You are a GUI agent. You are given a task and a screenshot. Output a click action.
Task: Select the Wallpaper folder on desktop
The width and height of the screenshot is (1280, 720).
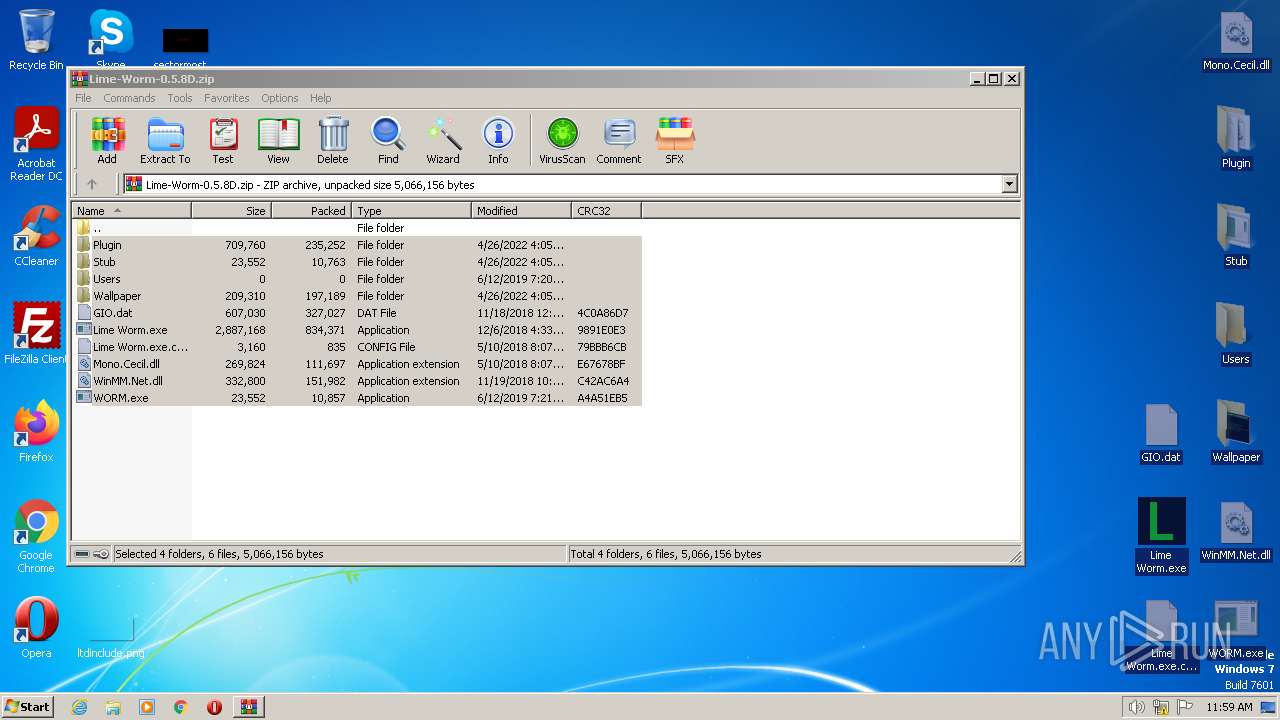(x=1236, y=432)
